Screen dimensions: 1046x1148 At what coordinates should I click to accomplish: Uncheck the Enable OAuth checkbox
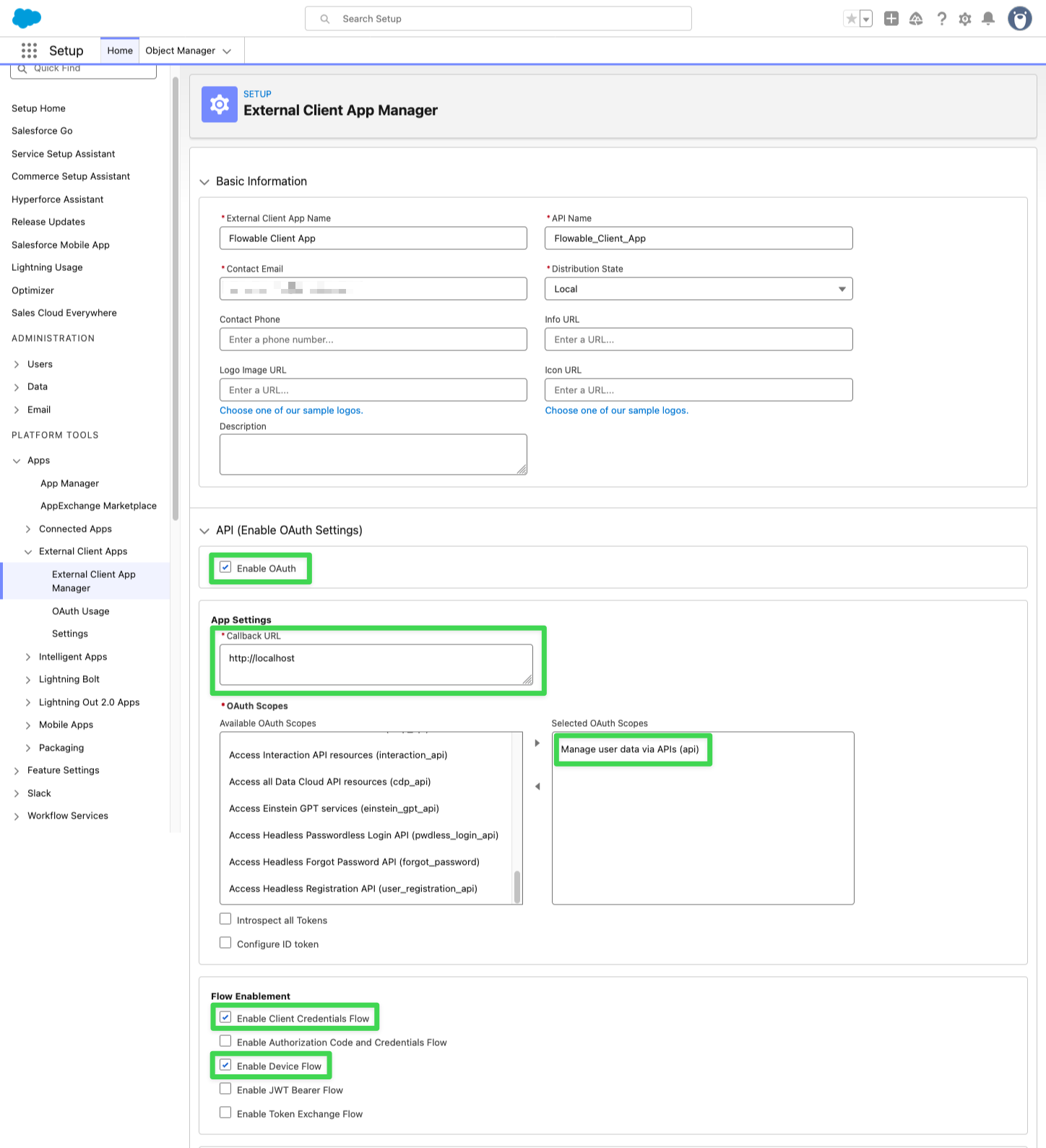point(225,568)
